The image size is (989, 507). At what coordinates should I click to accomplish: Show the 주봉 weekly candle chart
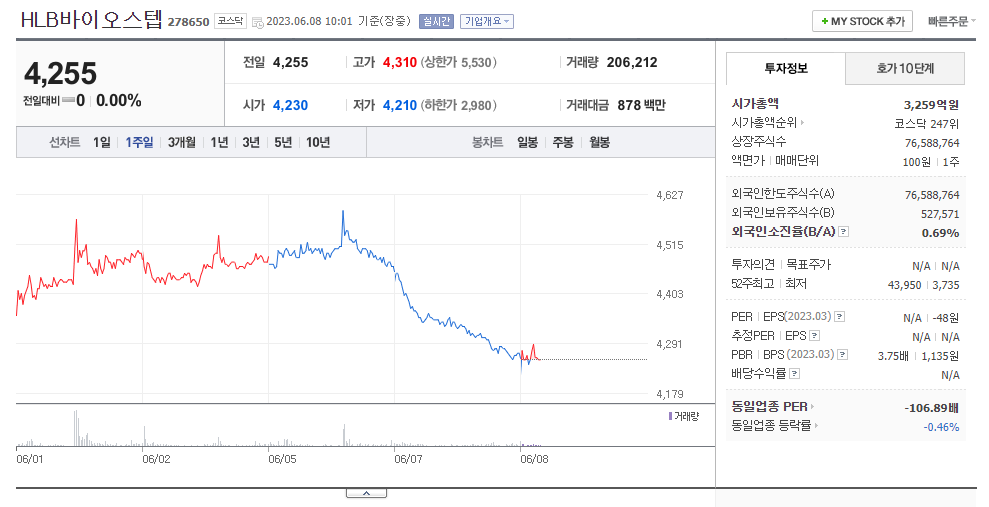[563, 143]
